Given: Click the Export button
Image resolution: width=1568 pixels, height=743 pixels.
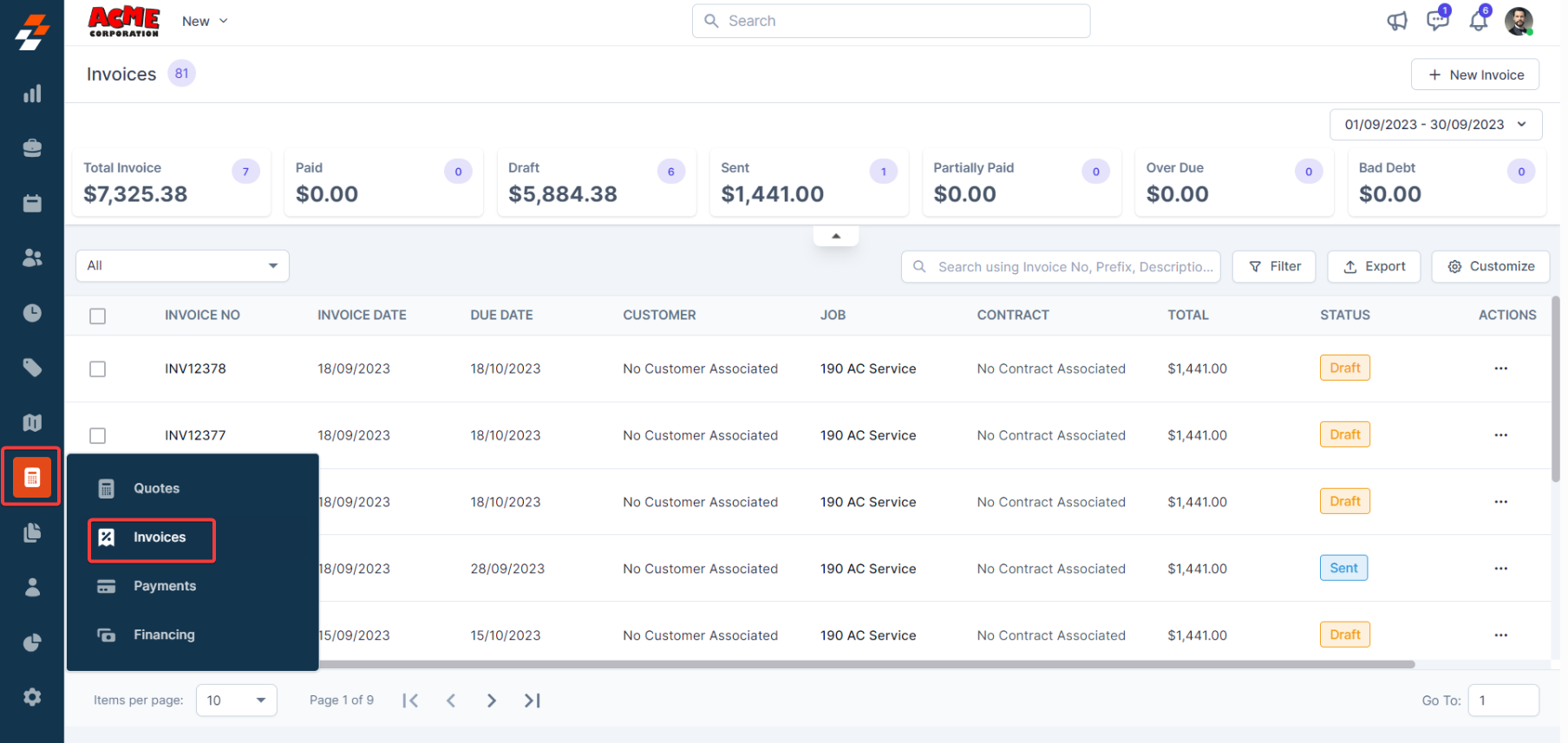Looking at the screenshot, I should [x=1374, y=267].
